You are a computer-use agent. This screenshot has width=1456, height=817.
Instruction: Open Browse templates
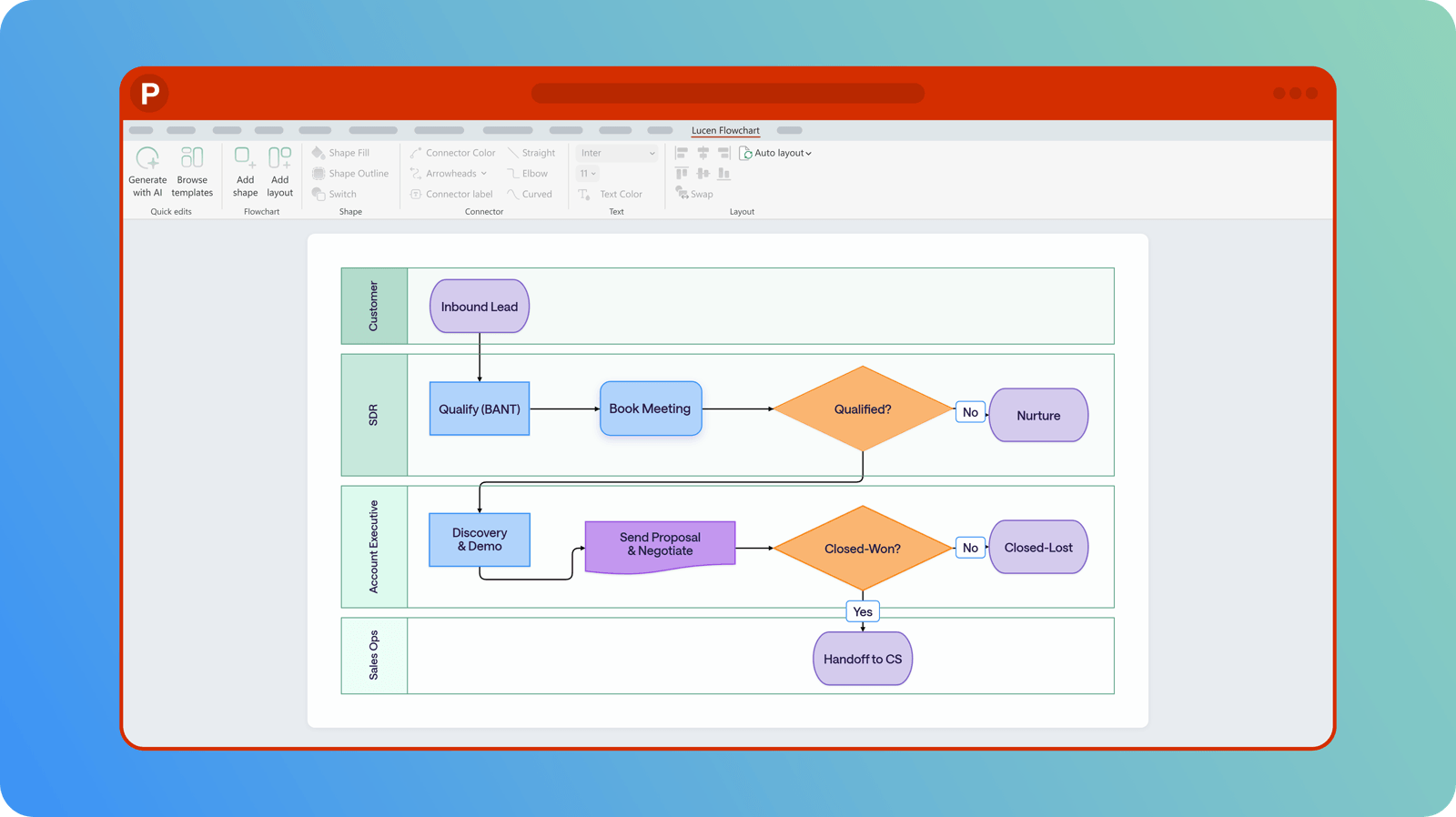tap(192, 171)
